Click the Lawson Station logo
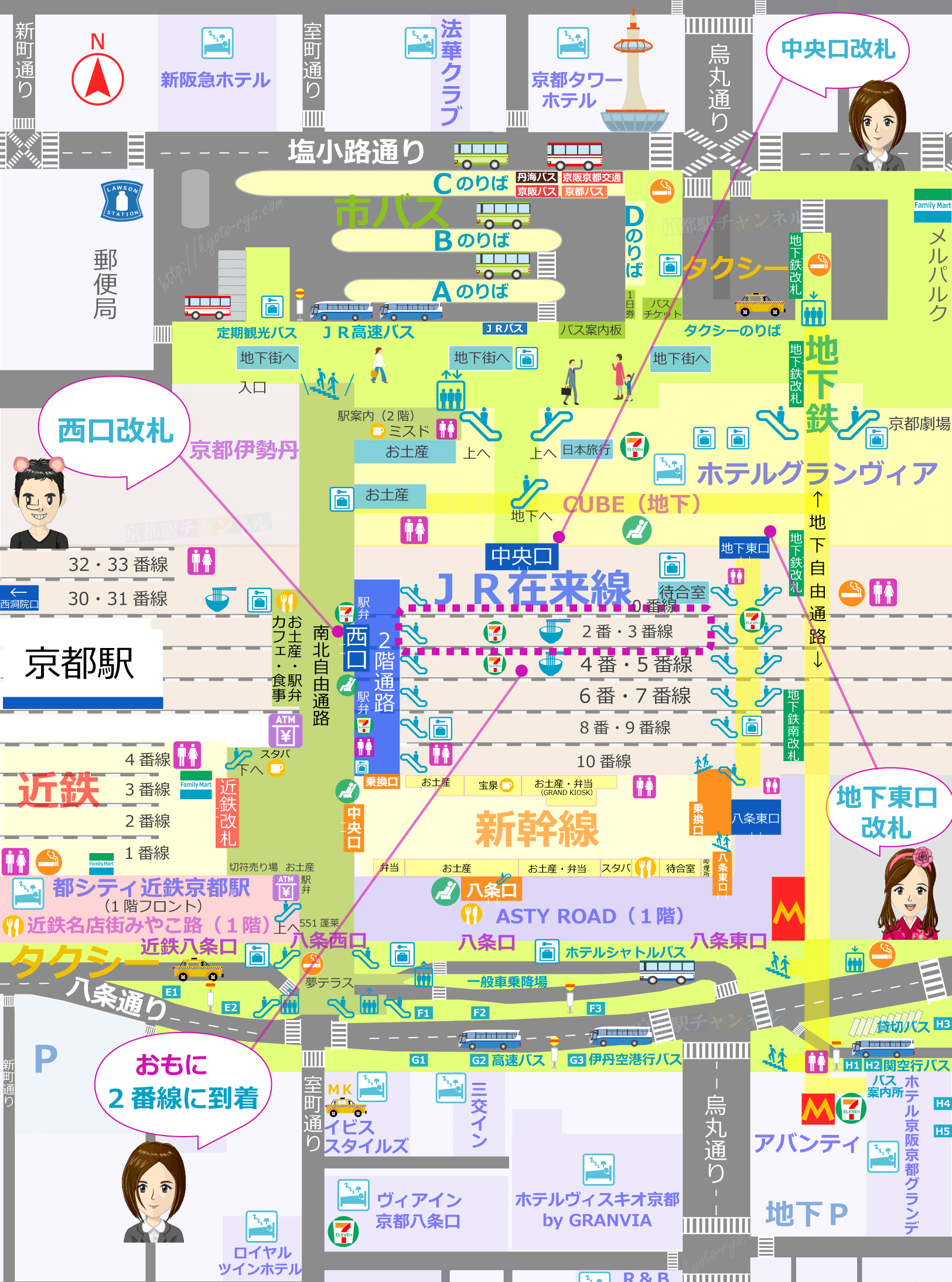 (122, 201)
